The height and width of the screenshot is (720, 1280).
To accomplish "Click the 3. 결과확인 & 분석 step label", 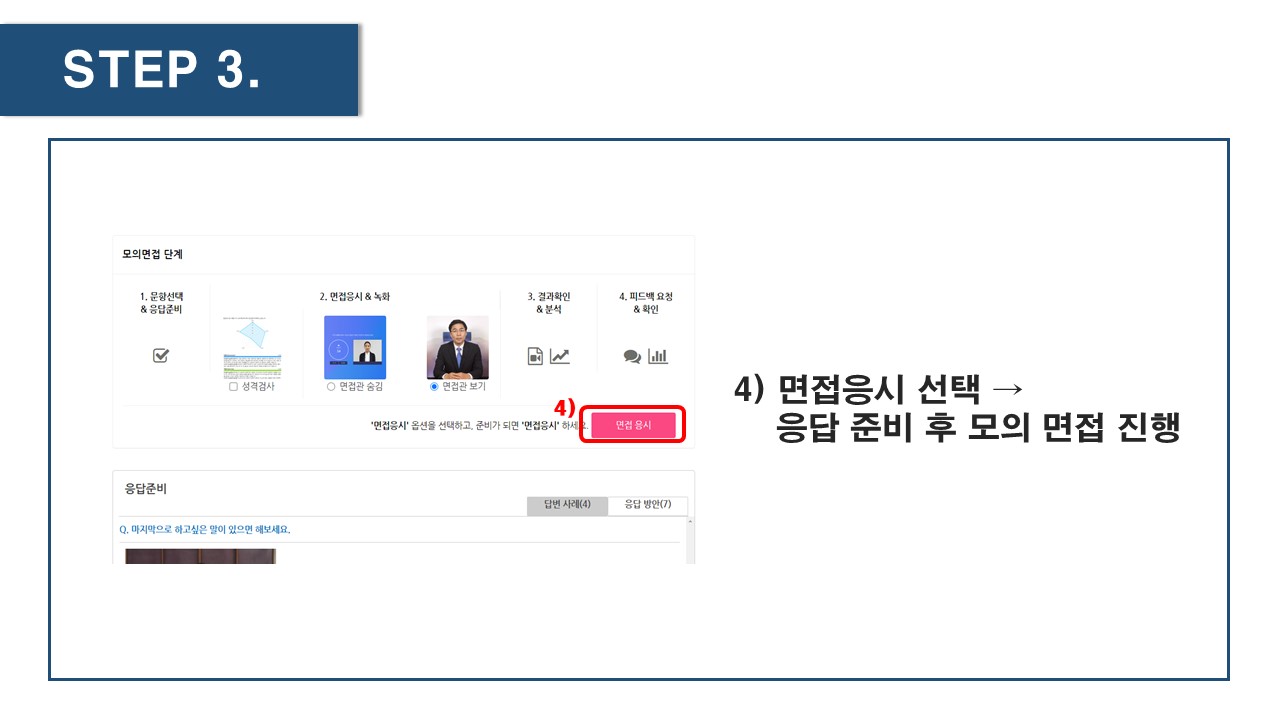I will pyautogui.click(x=546, y=303).
